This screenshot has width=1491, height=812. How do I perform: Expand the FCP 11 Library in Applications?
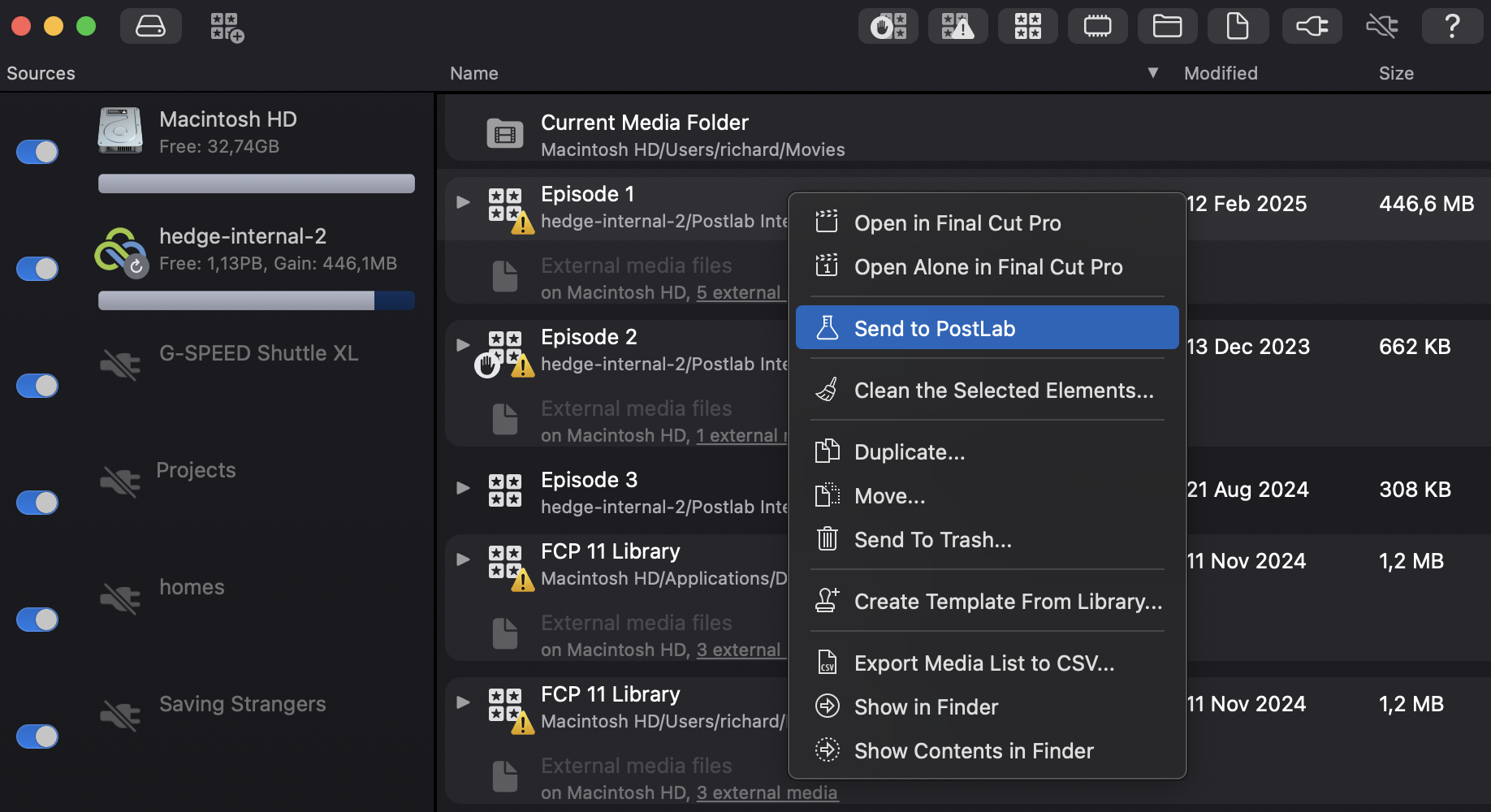tap(463, 559)
